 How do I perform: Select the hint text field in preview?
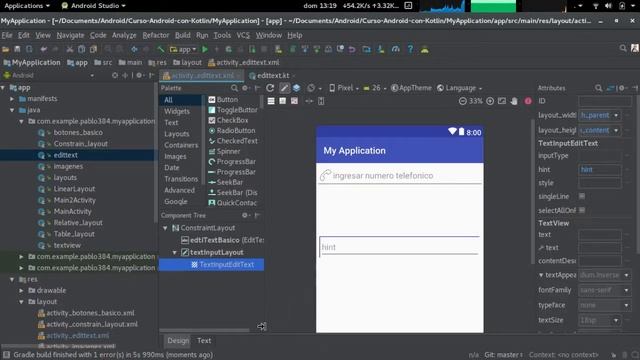pyautogui.click(x=399, y=247)
